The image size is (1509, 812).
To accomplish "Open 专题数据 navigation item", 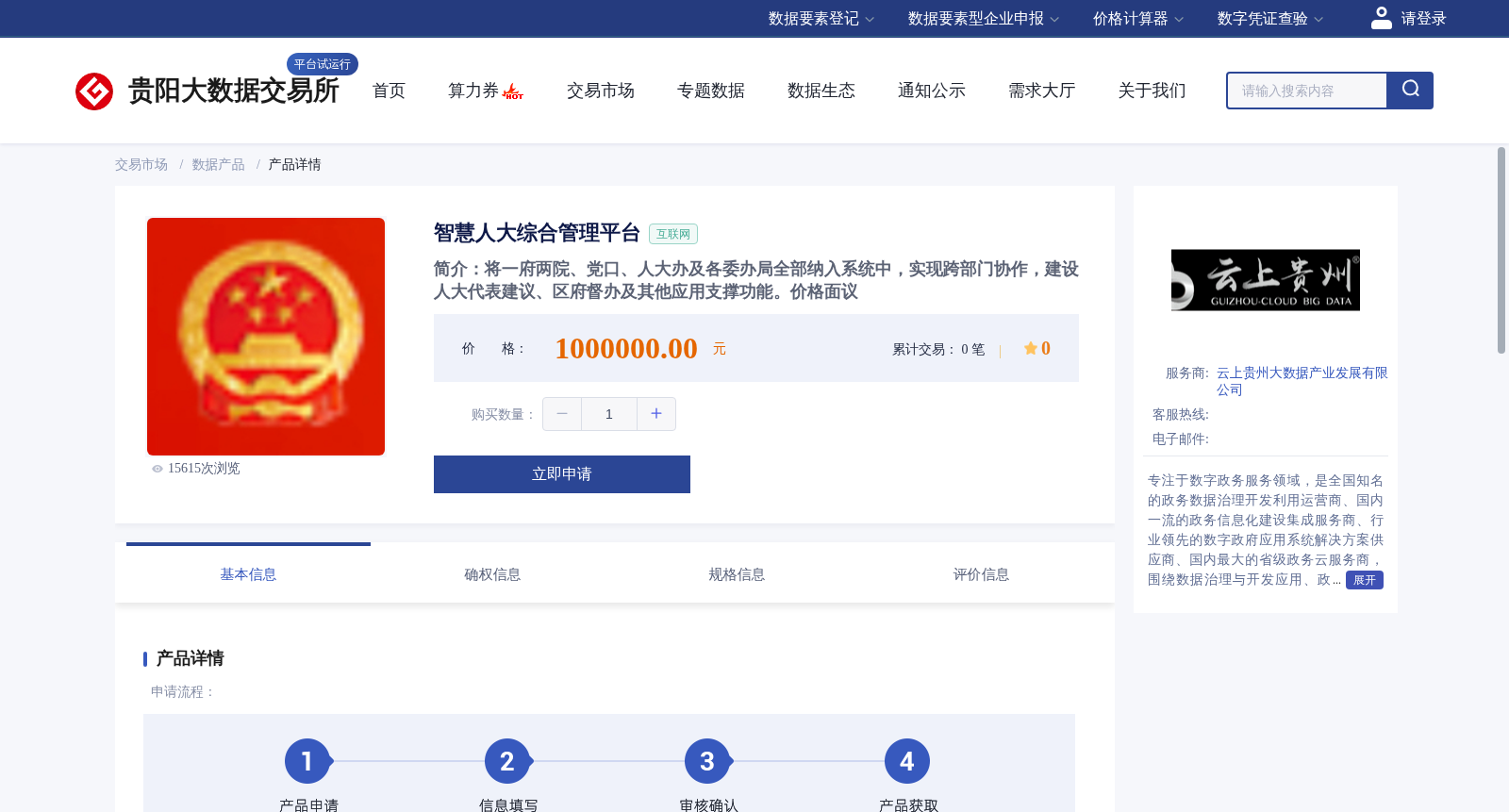I will [x=711, y=91].
